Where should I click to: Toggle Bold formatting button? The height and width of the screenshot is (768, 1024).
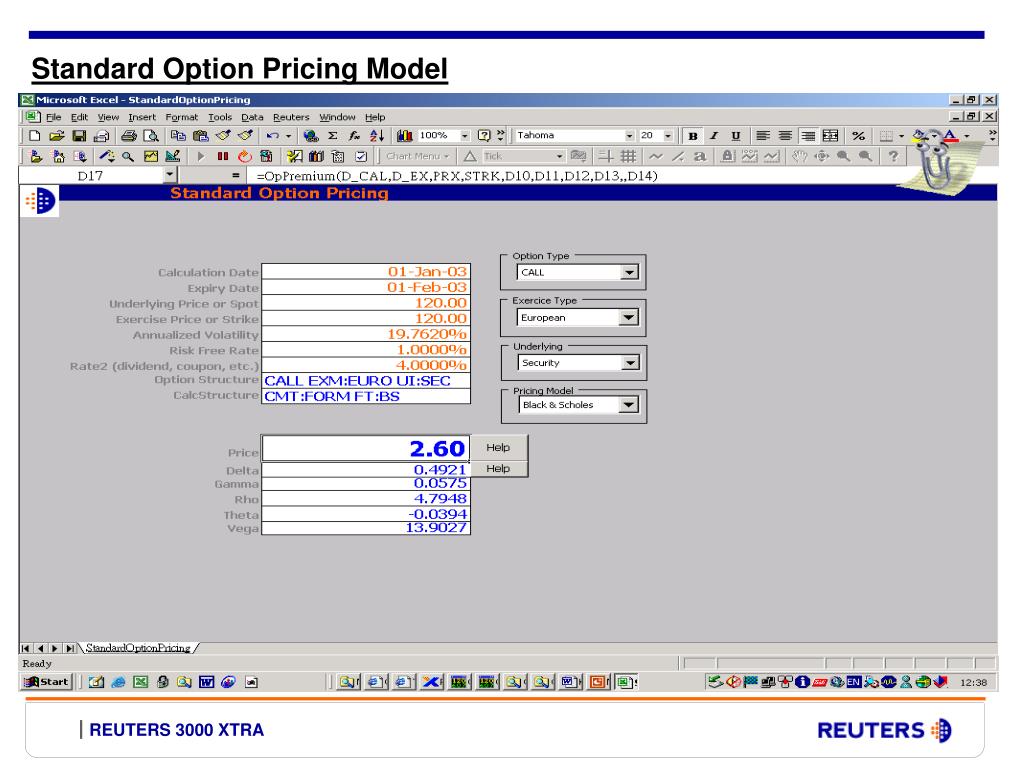[692, 135]
